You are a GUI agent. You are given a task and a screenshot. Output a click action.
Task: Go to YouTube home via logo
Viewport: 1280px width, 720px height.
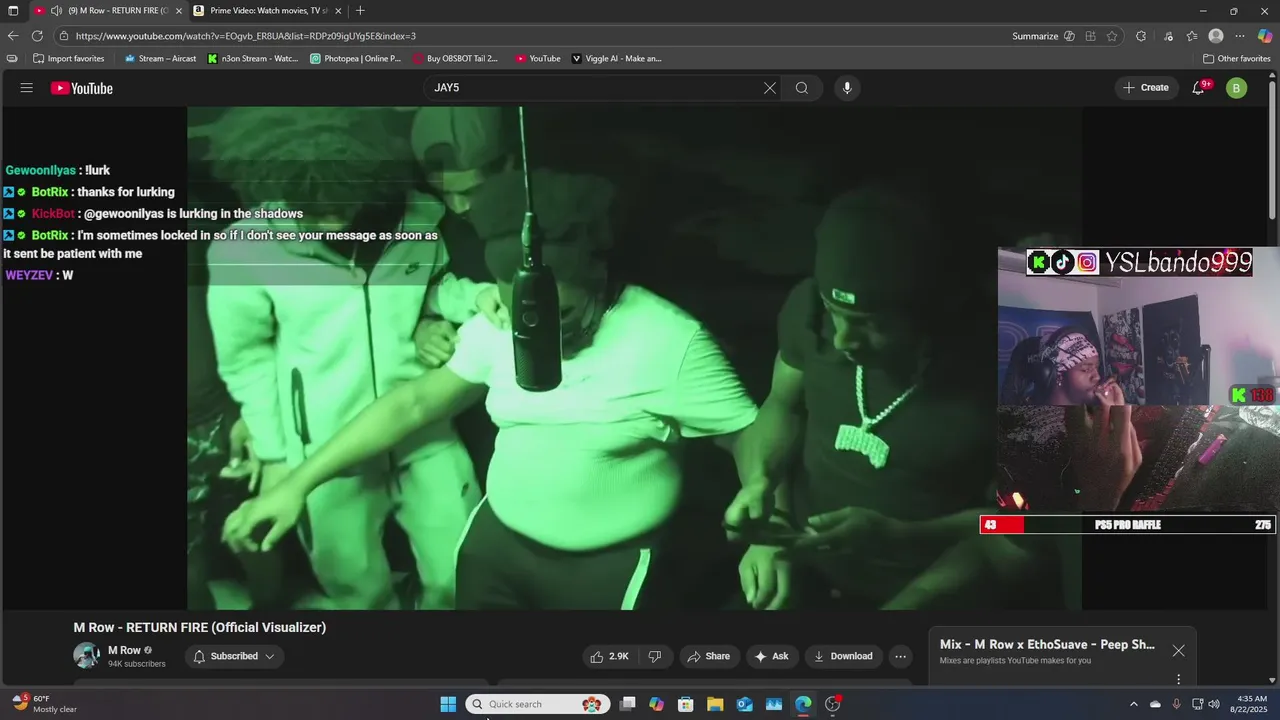click(82, 88)
